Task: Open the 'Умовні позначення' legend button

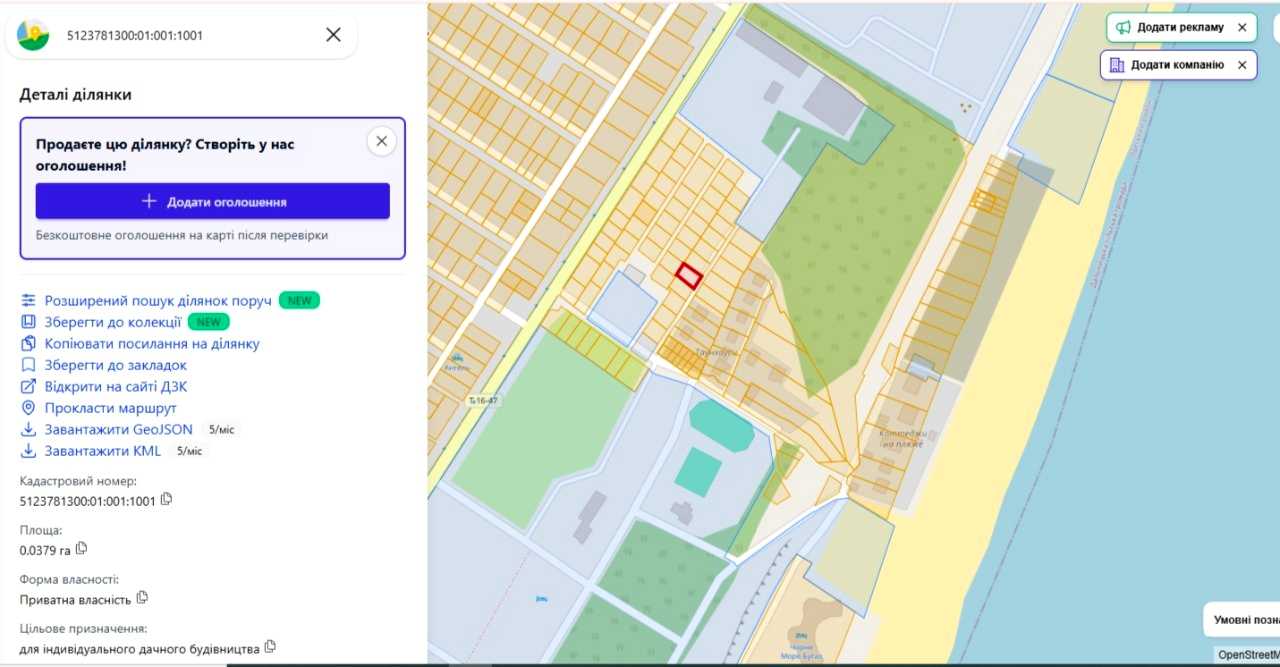Action: (x=1242, y=619)
